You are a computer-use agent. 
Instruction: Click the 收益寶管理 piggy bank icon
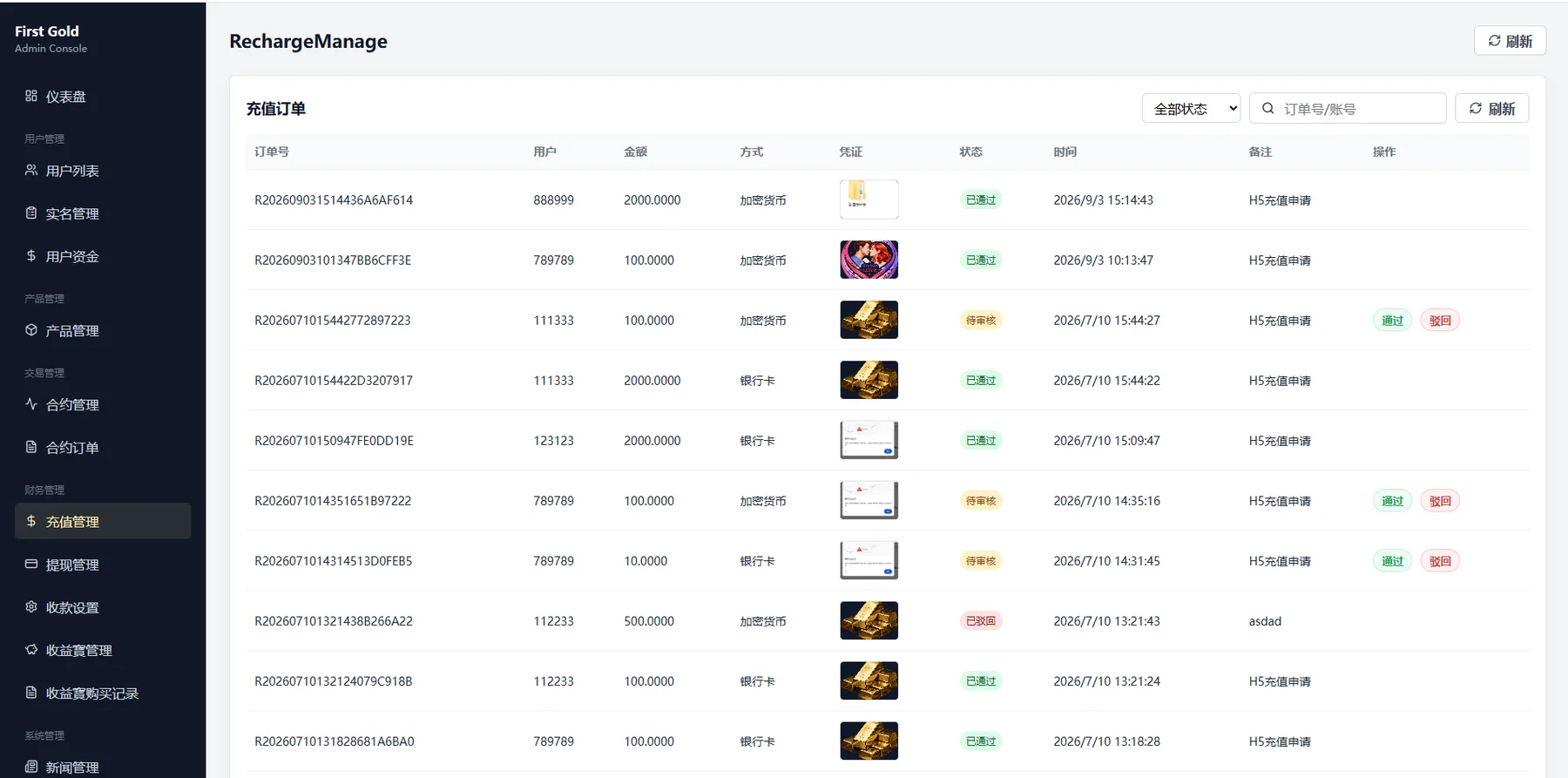[31, 649]
